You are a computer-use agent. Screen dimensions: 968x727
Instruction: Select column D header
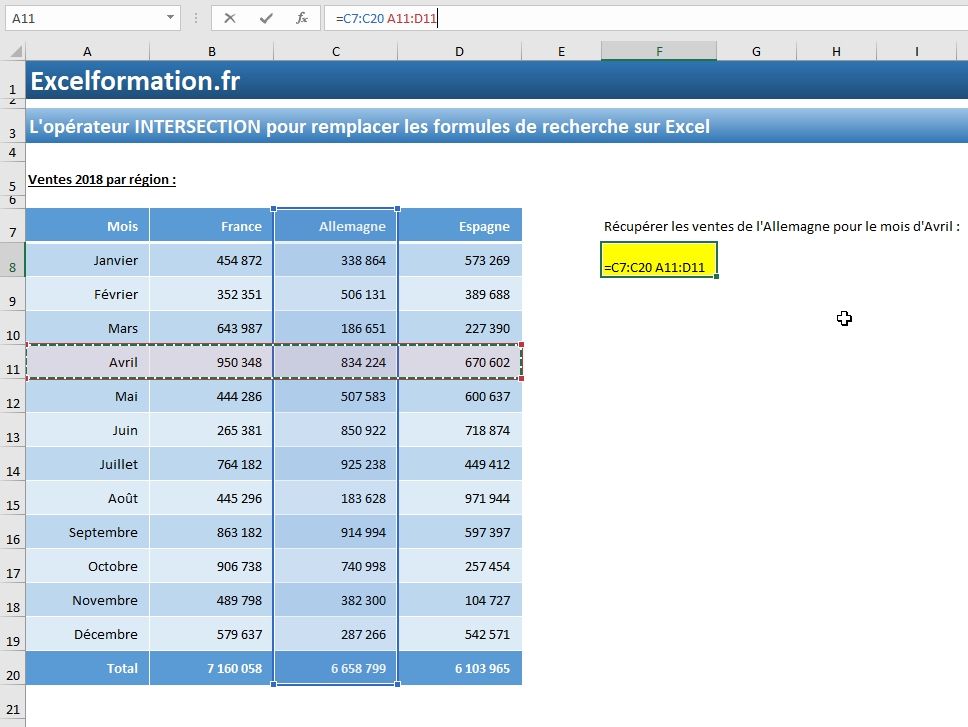pos(459,52)
